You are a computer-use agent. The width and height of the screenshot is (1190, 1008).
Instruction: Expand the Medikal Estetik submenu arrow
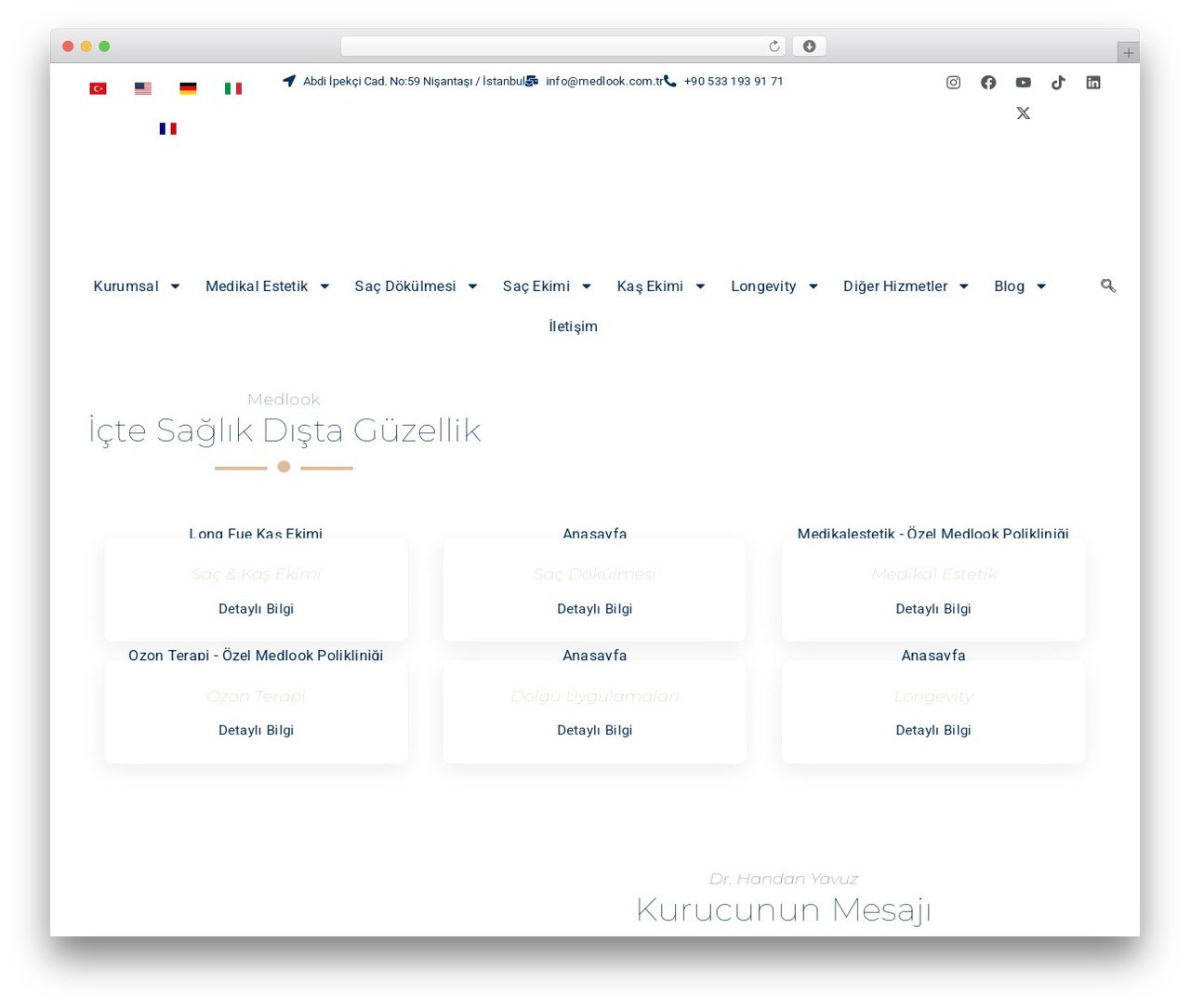point(324,286)
